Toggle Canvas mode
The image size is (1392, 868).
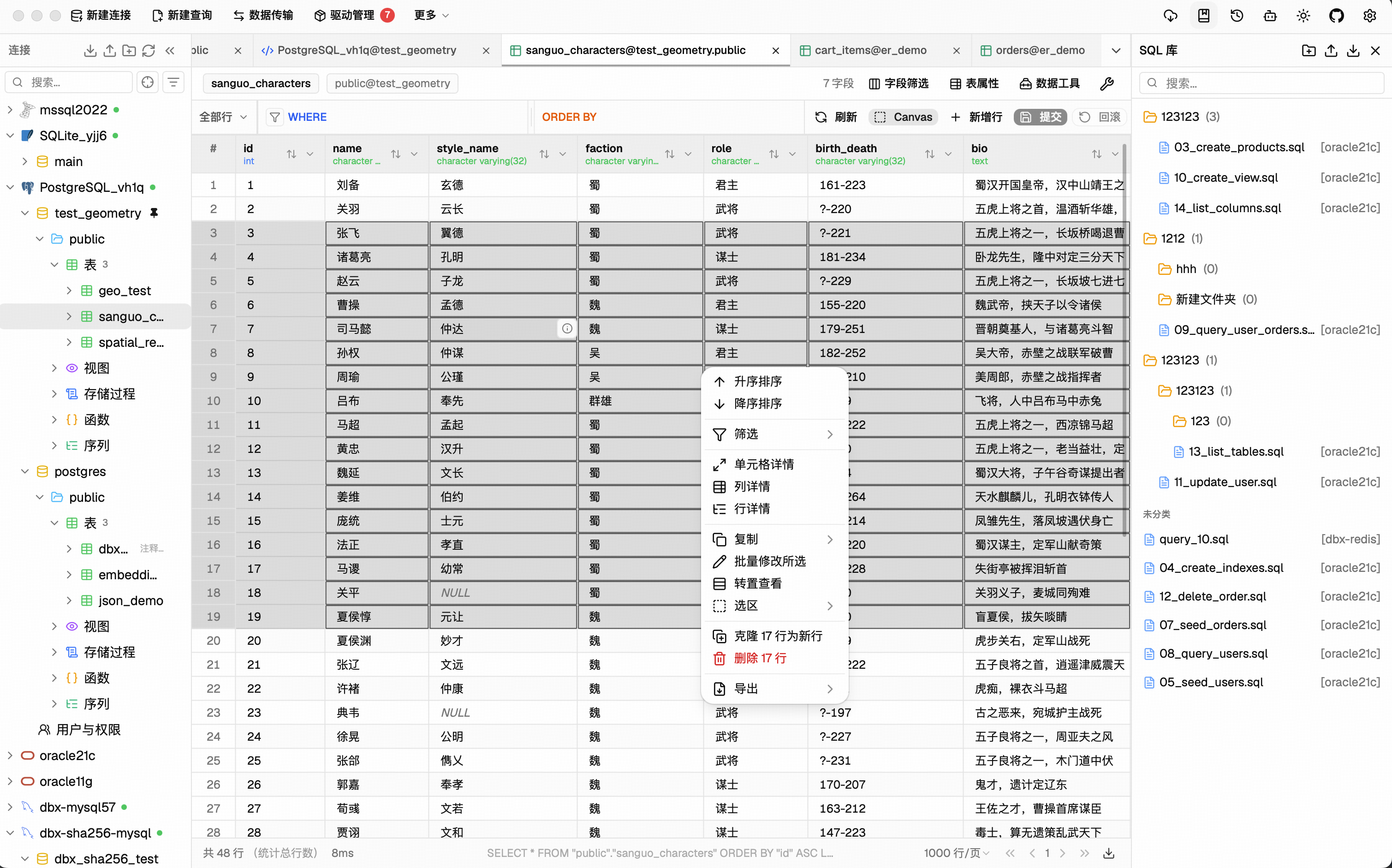(x=903, y=117)
